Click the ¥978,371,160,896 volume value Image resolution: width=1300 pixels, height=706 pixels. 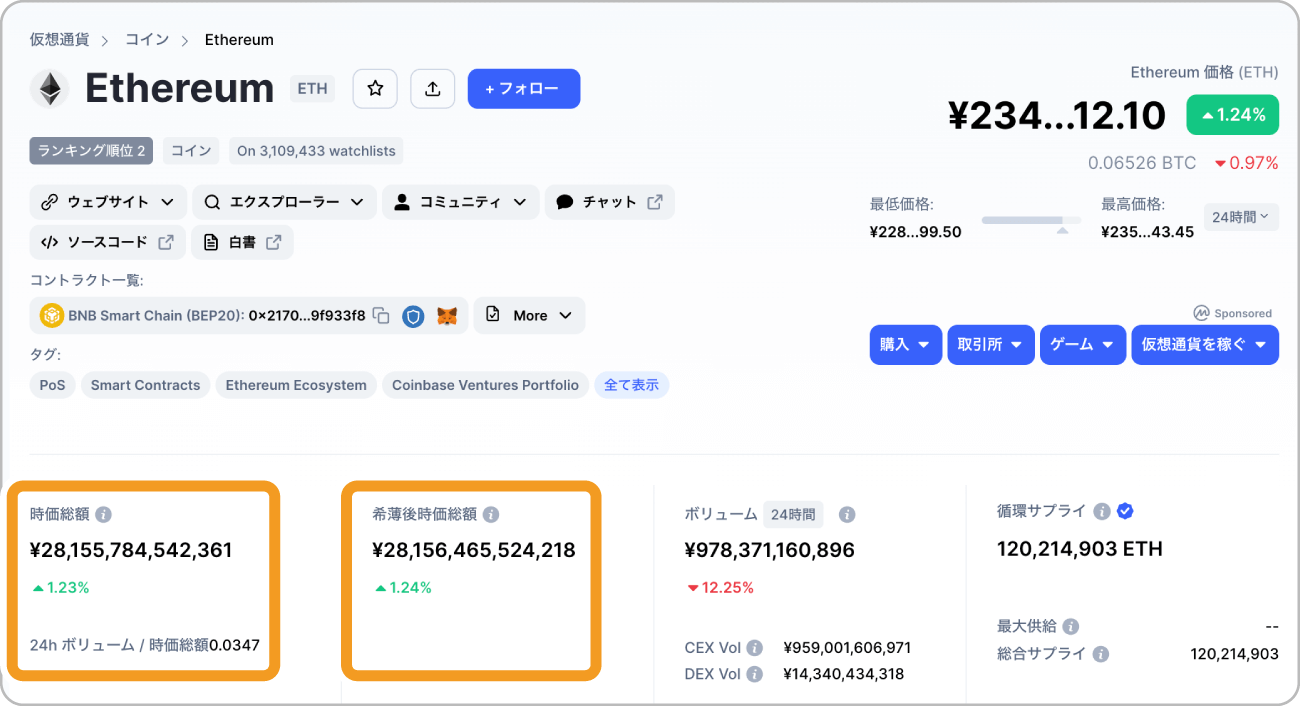770,550
